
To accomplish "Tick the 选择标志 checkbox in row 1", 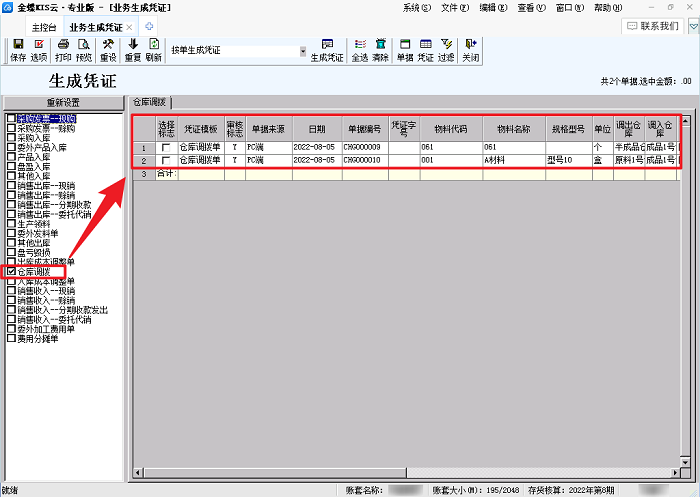I will pyautogui.click(x=165, y=147).
